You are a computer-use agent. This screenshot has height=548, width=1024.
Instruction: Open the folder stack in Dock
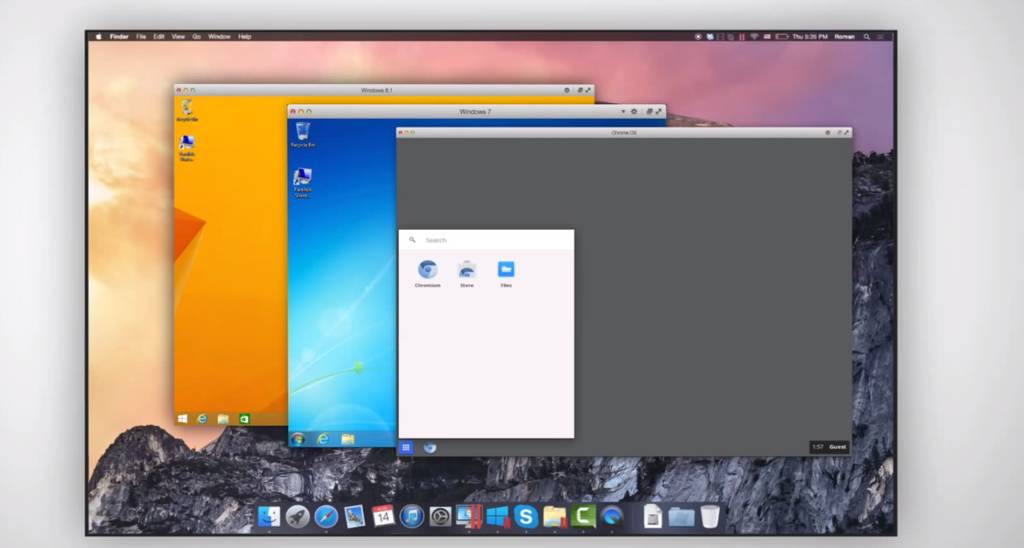pos(680,517)
